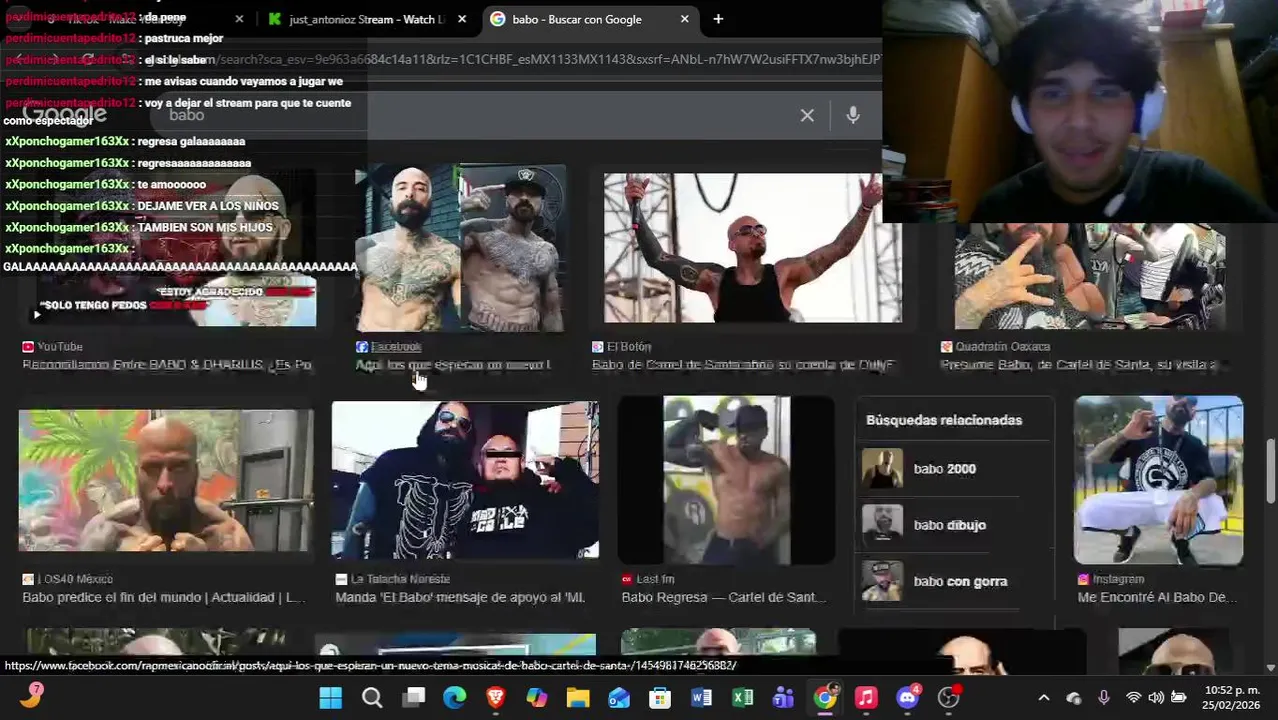Start a Google voice search with the microphone
Screen dimensions: 1278x720
853,115
